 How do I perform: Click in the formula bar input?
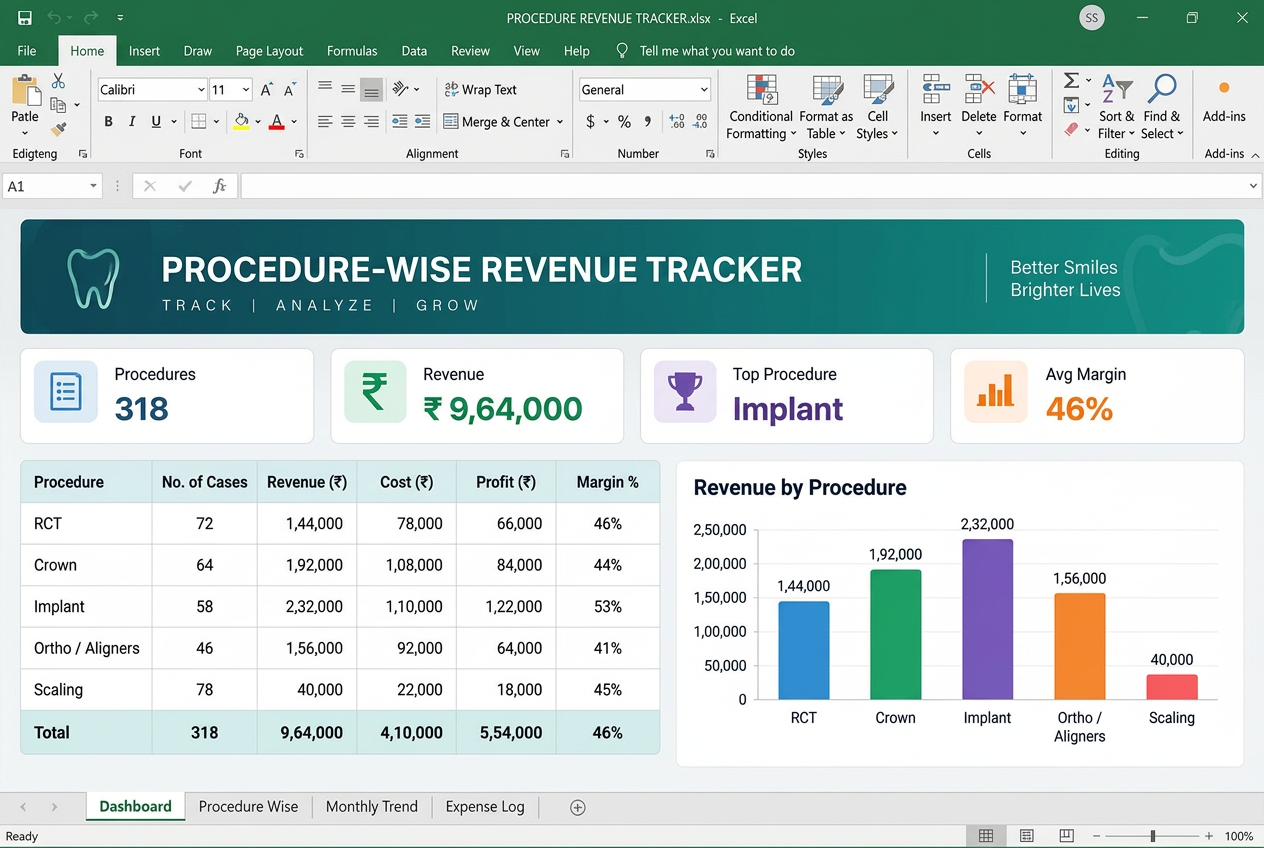click(745, 186)
